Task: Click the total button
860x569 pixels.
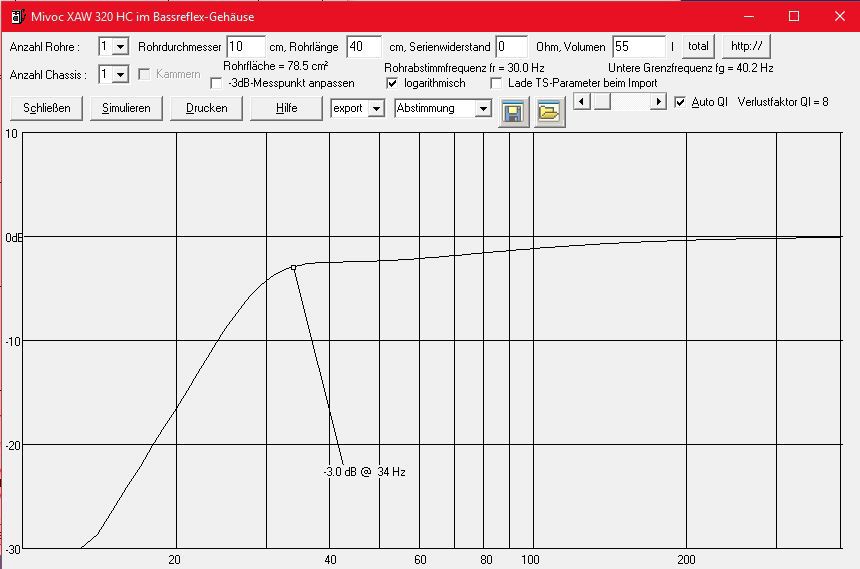Action: coord(698,47)
